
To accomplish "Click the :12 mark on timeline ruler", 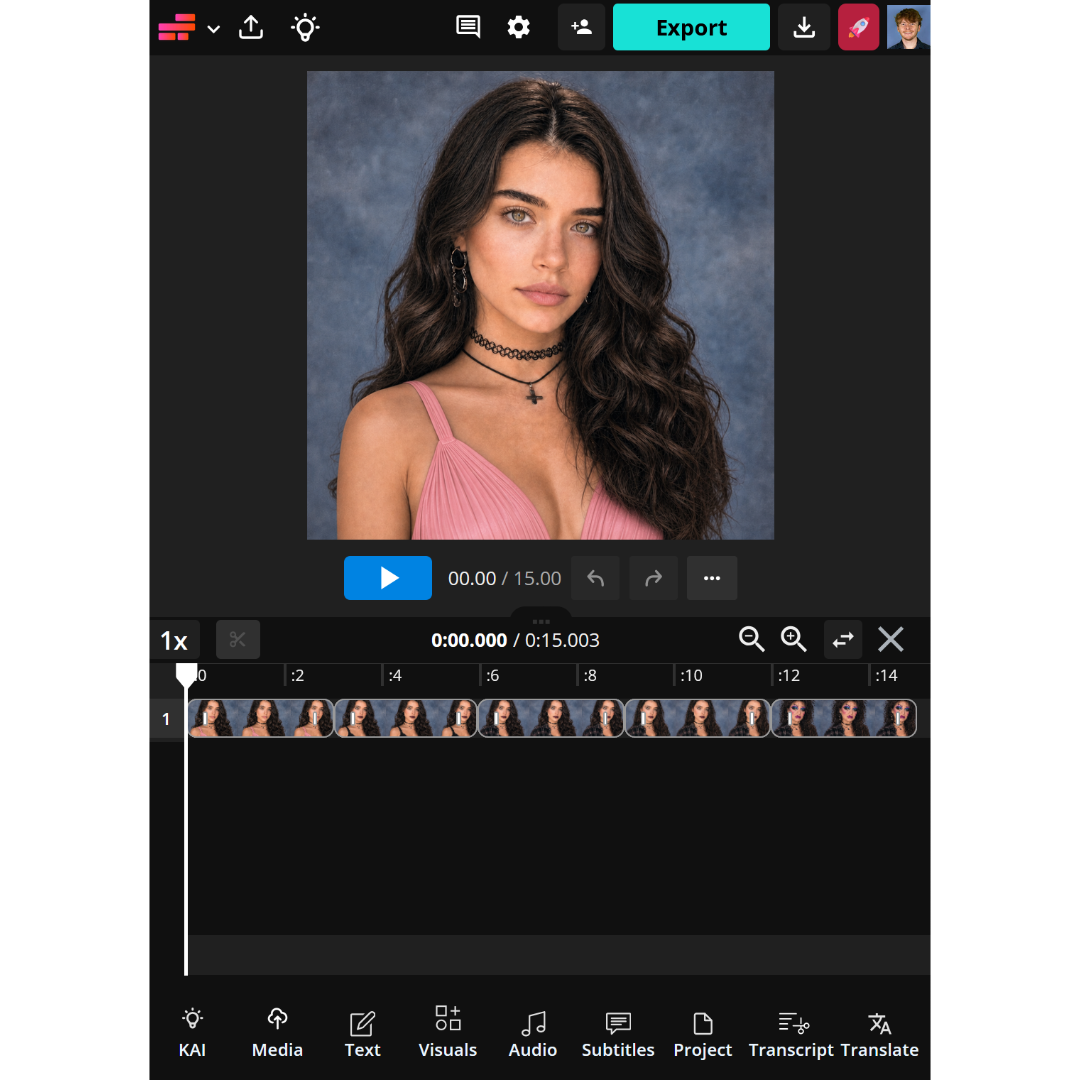I will tap(789, 676).
